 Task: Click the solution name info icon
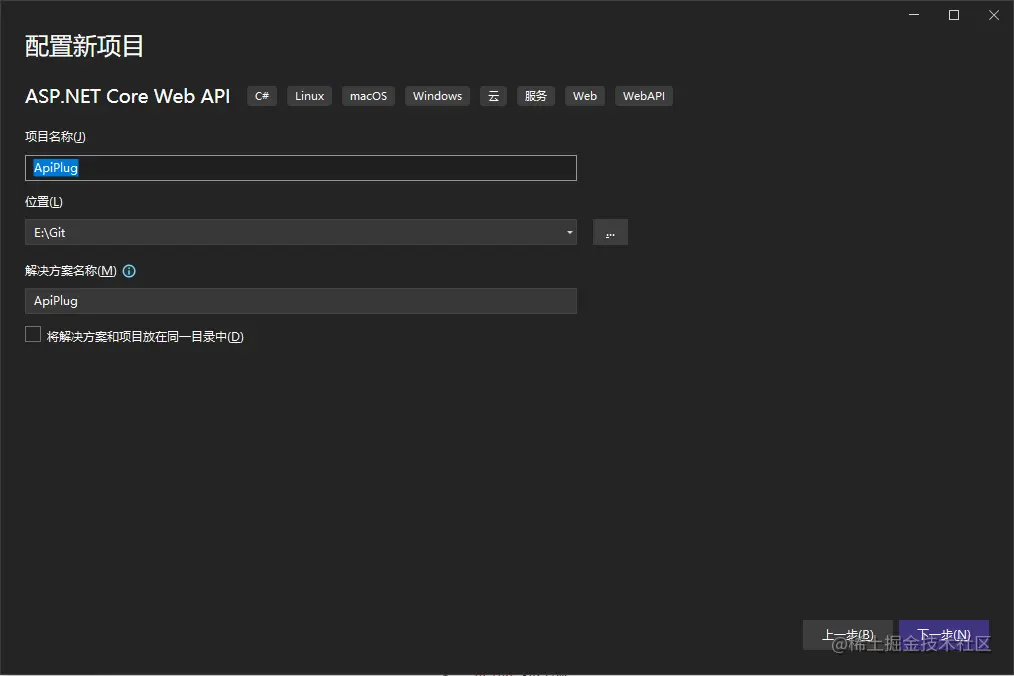[129, 271]
